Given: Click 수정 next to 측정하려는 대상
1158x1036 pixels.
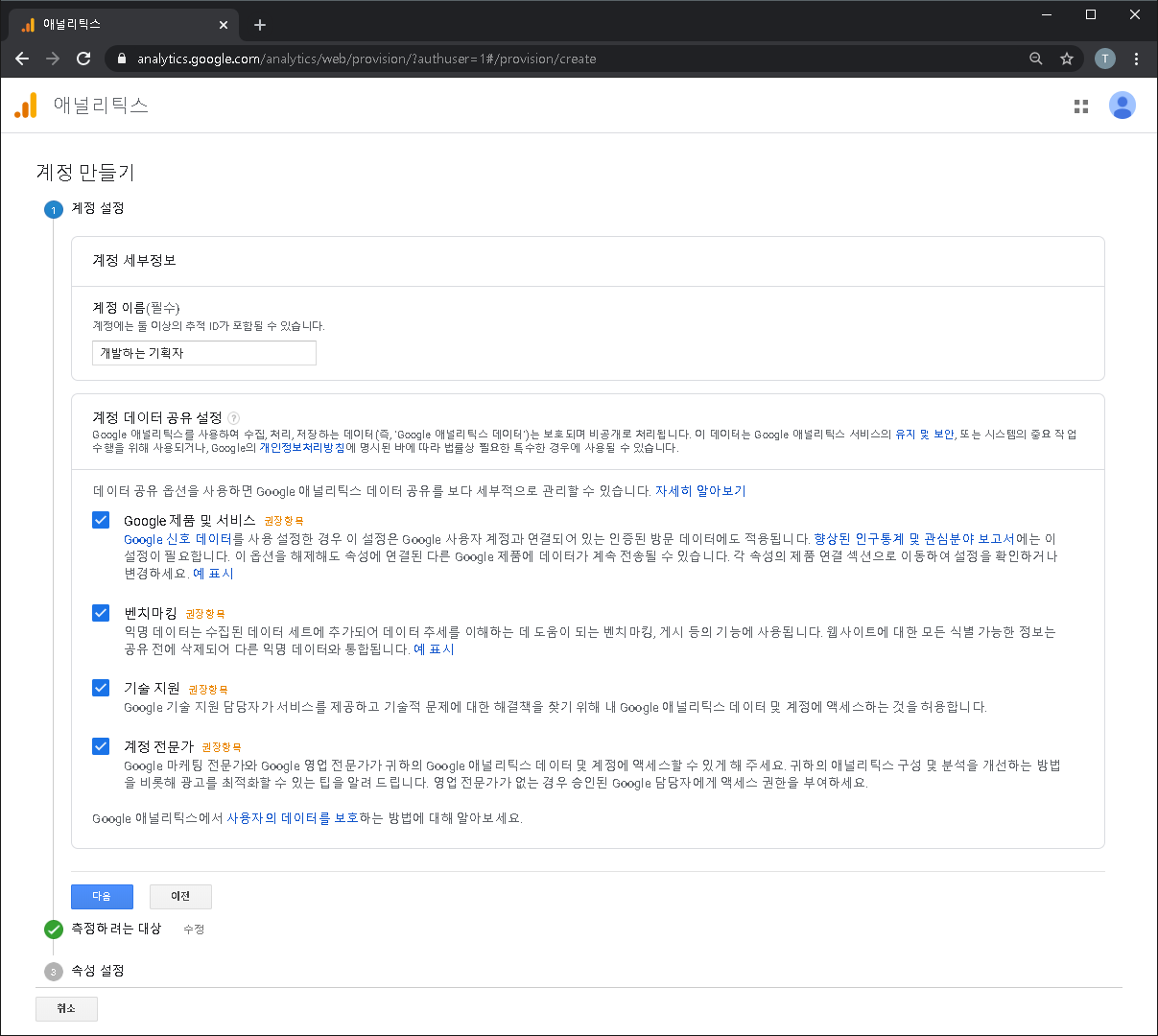Looking at the screenshot, I should point(194,930).
